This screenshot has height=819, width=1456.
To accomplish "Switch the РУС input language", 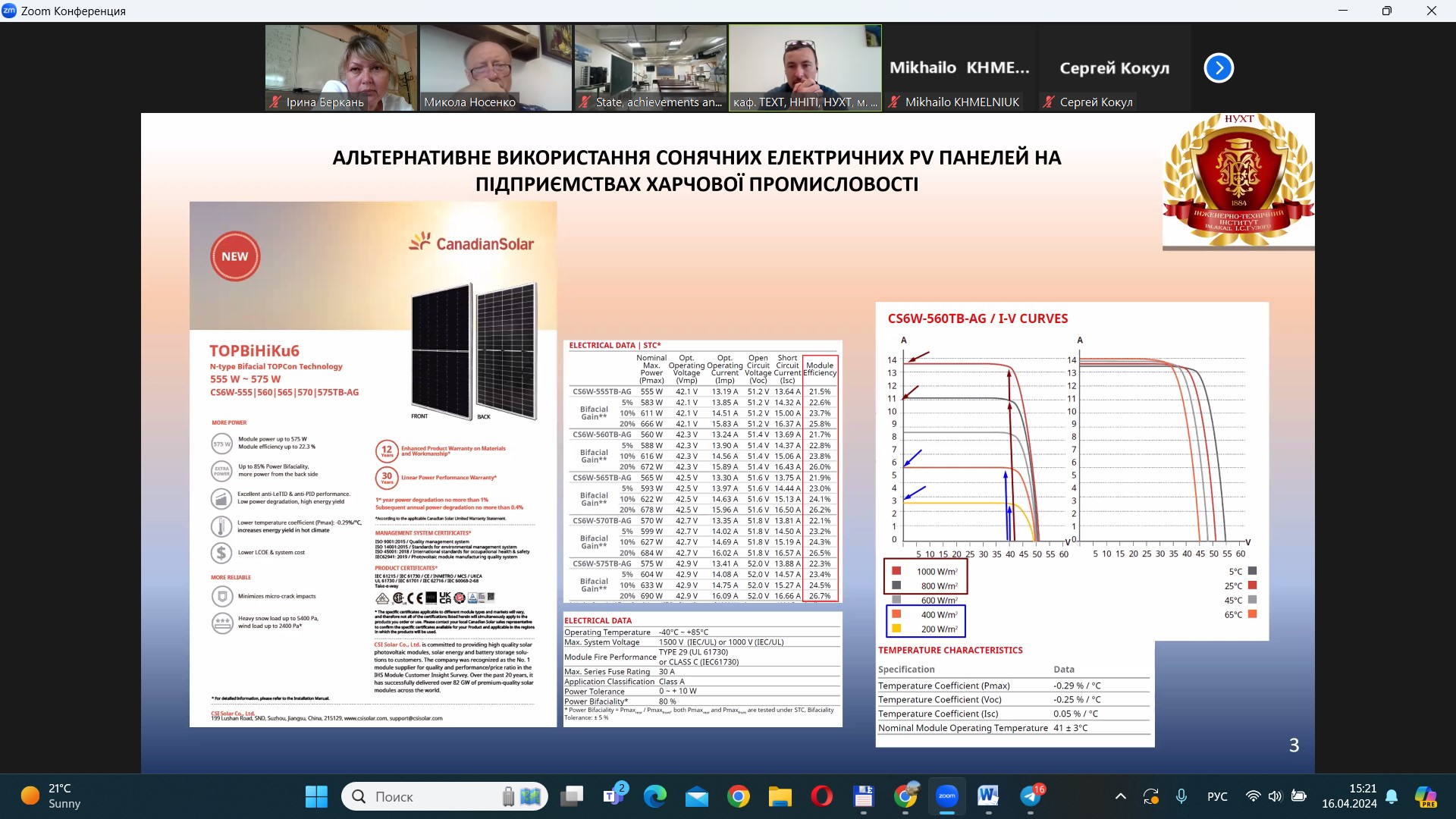I will pos(1217,796).
